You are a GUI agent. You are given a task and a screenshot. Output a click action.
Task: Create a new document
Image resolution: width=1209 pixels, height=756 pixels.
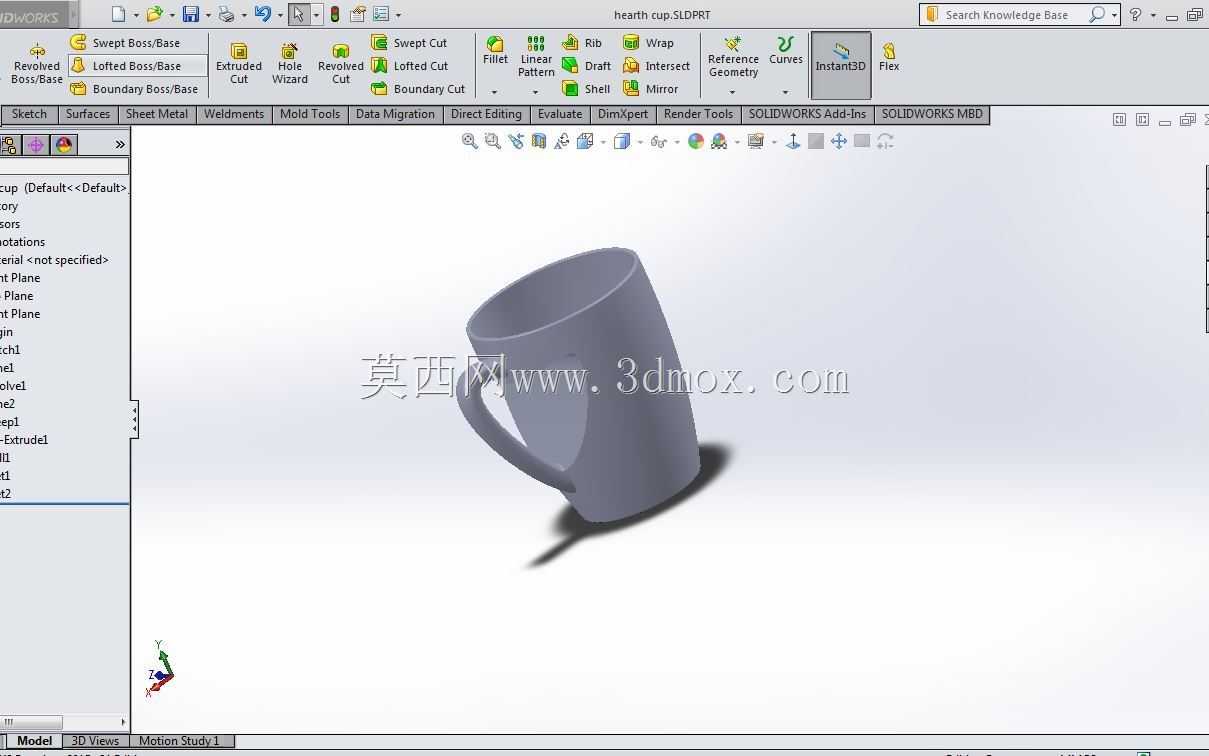tap(119, 14)
